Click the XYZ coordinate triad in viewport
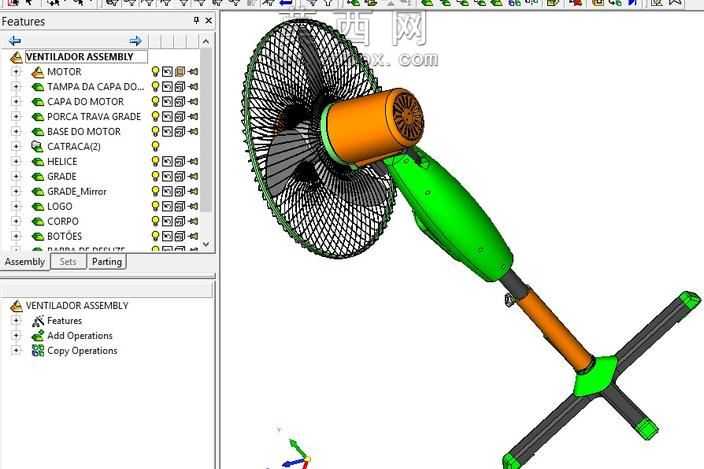Image resolution: width=704 pixels, height=469 pixels. pos(295,454)
